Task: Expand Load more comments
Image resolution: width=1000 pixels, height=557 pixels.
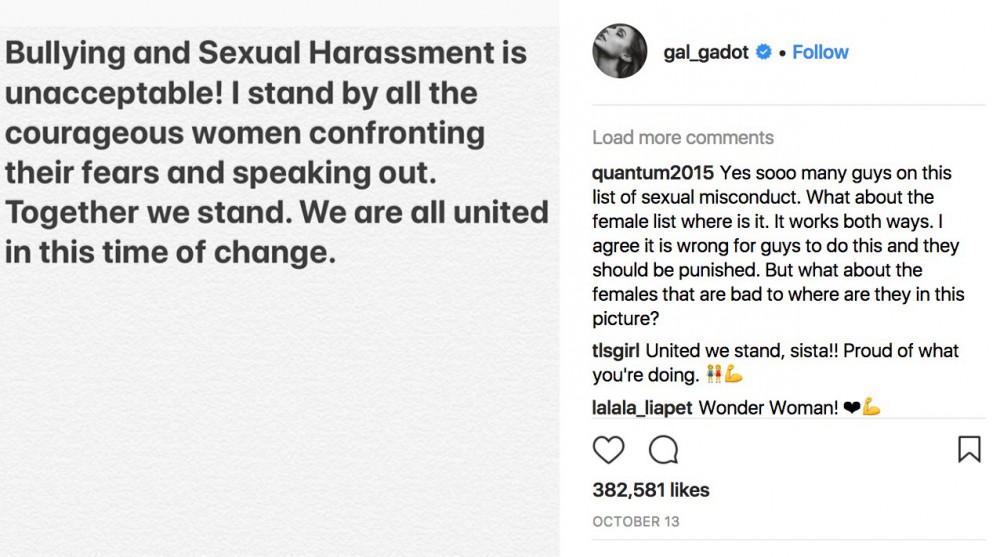Action: click(682, 138)
